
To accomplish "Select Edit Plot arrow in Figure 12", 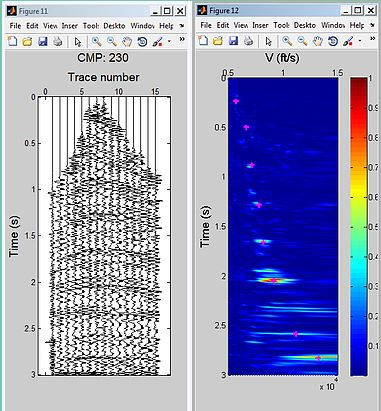I will (x=269, y=41).
